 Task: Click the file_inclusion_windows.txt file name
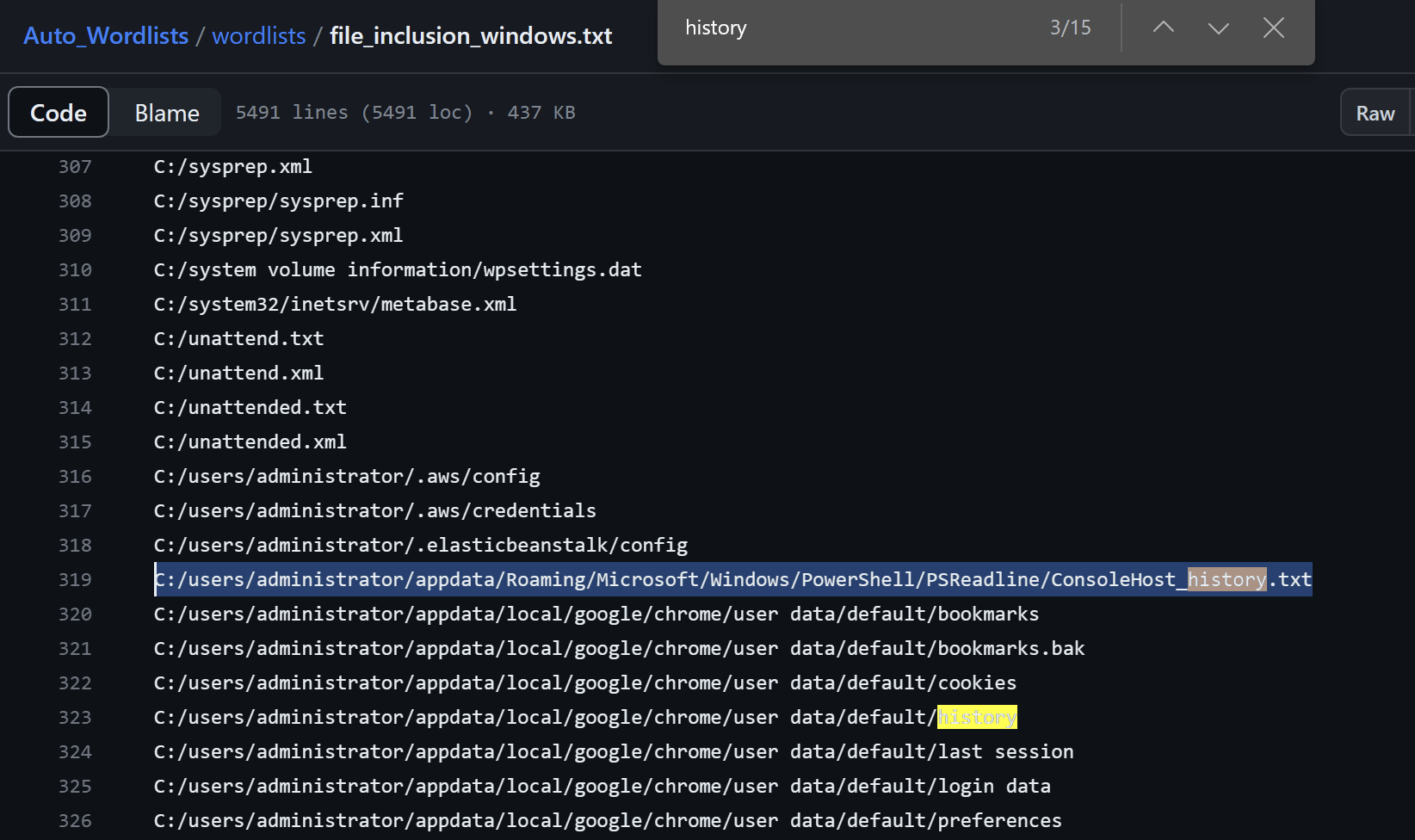[471, 36]
